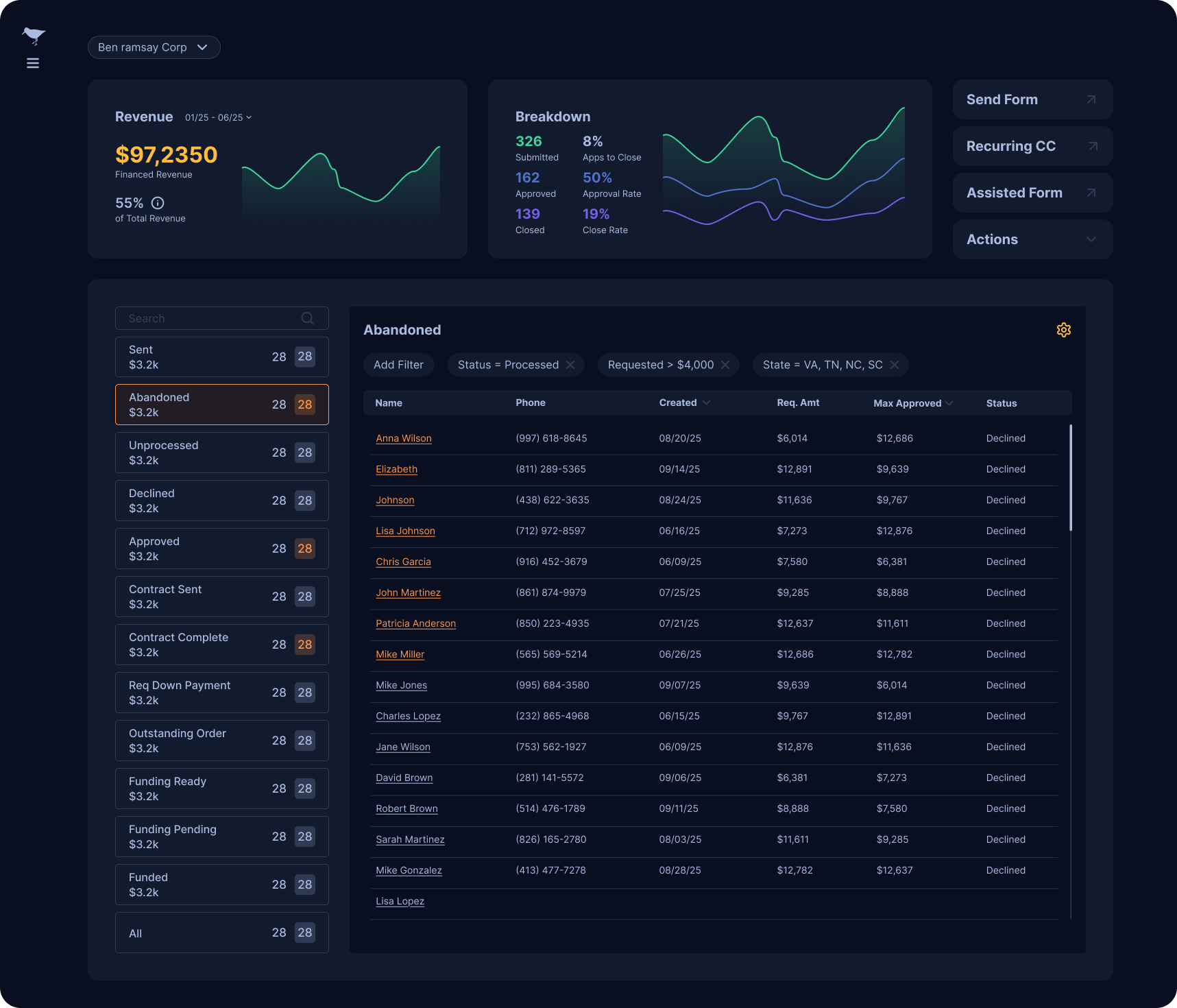
Task: Click the Johnson name link
Action: (x=395, y=500)
